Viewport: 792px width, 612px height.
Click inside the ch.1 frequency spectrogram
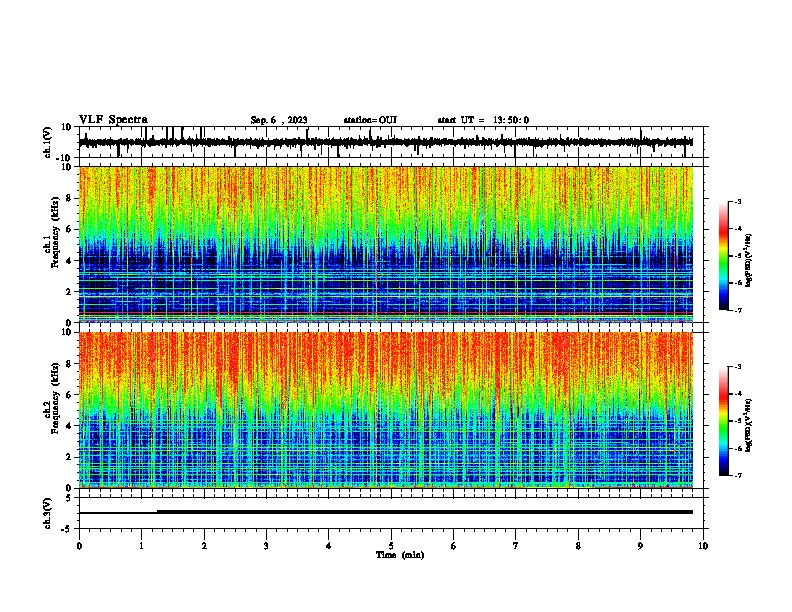pos(385,244)
